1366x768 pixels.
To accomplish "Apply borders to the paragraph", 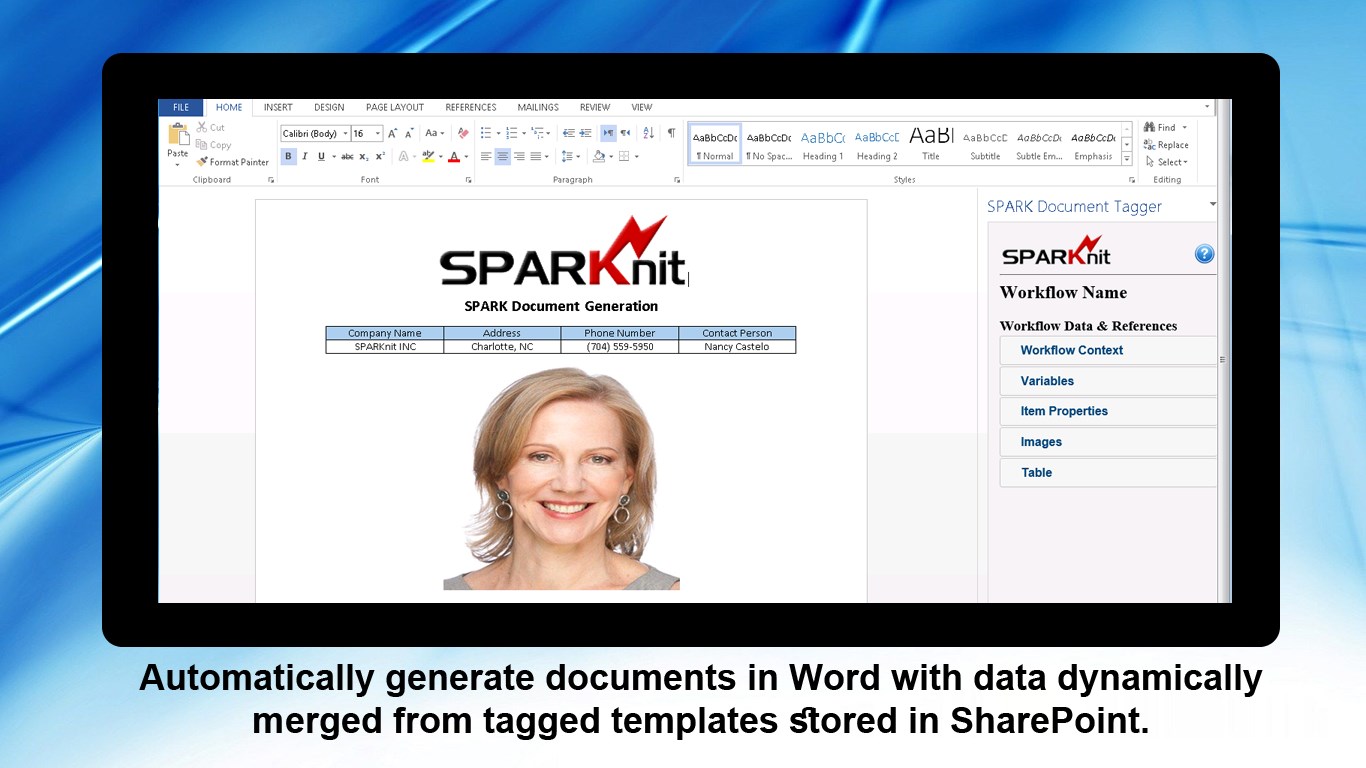I will point(624,157).
